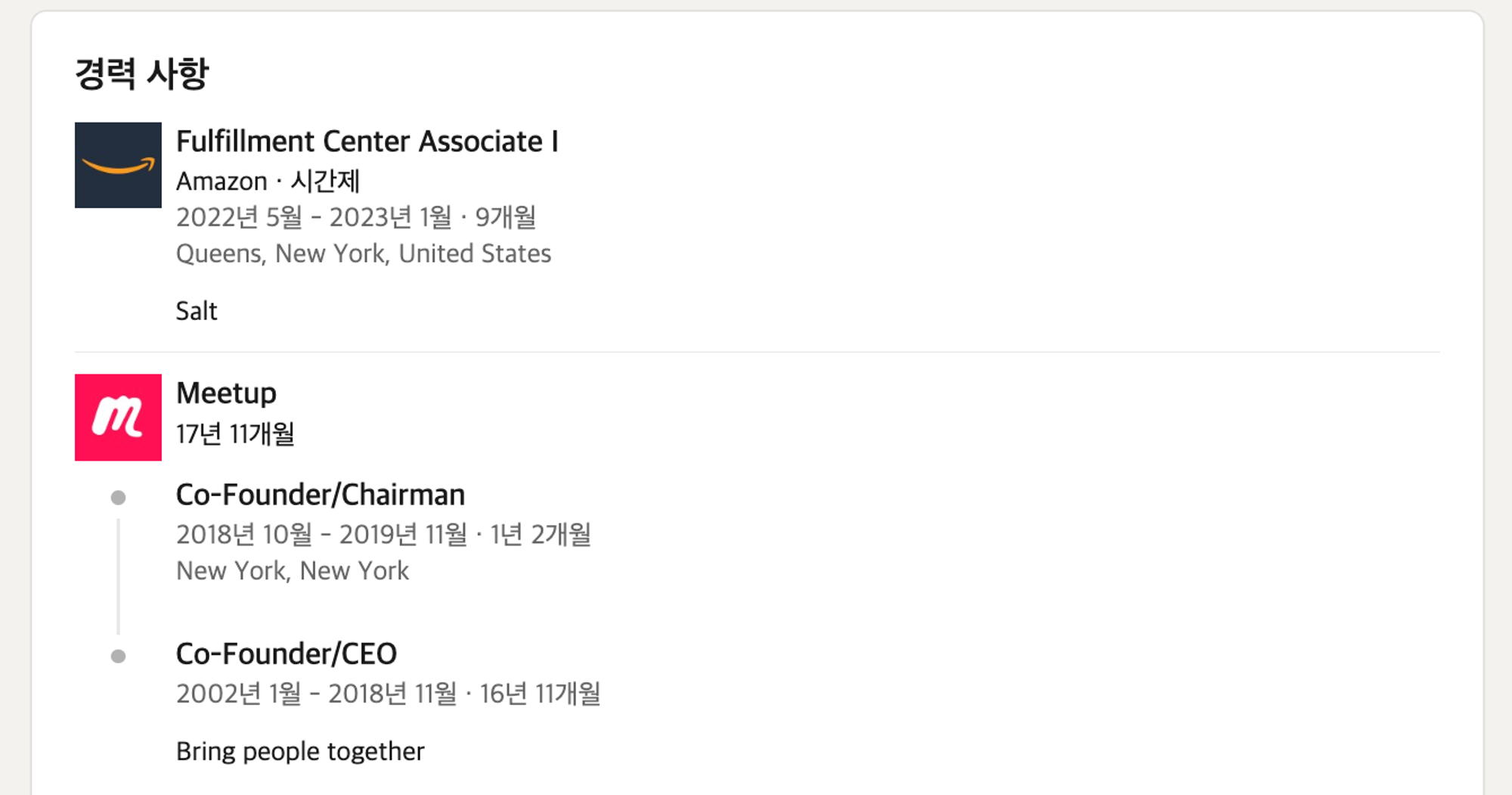Click the Co-Founder/CEO position title

[x=286, y=654]
